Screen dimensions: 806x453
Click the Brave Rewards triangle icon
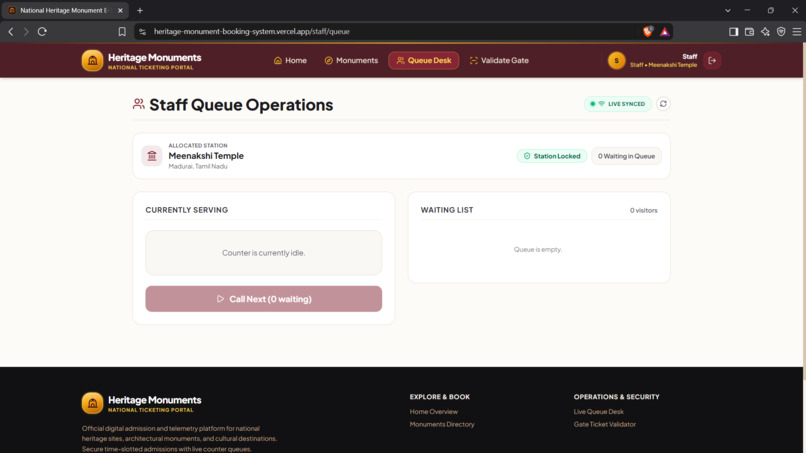[665, 32]
